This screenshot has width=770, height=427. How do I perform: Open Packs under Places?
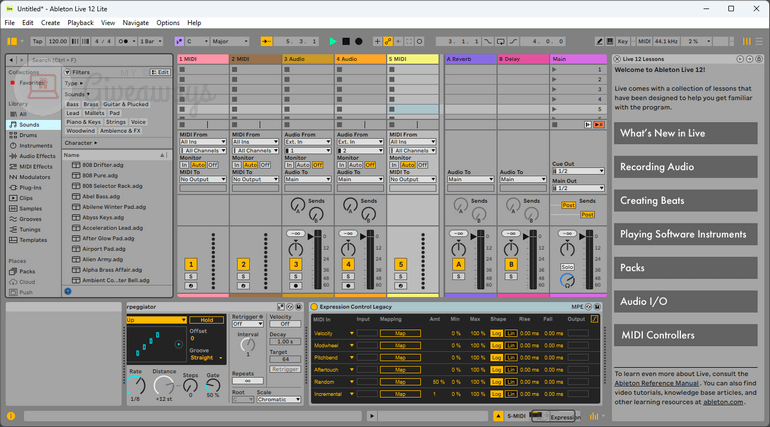27,271
